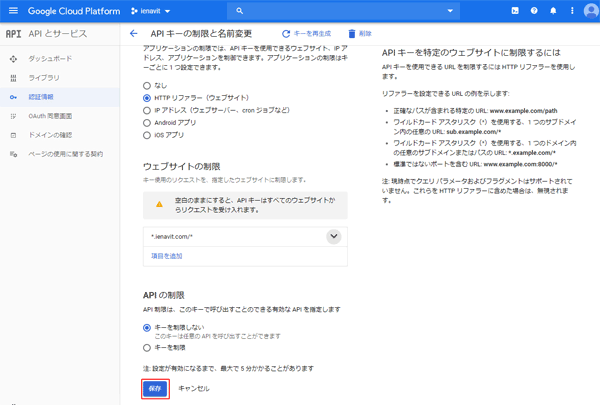
Task: Click the API とサービス header icon
Action: click(x=13, y=34)
